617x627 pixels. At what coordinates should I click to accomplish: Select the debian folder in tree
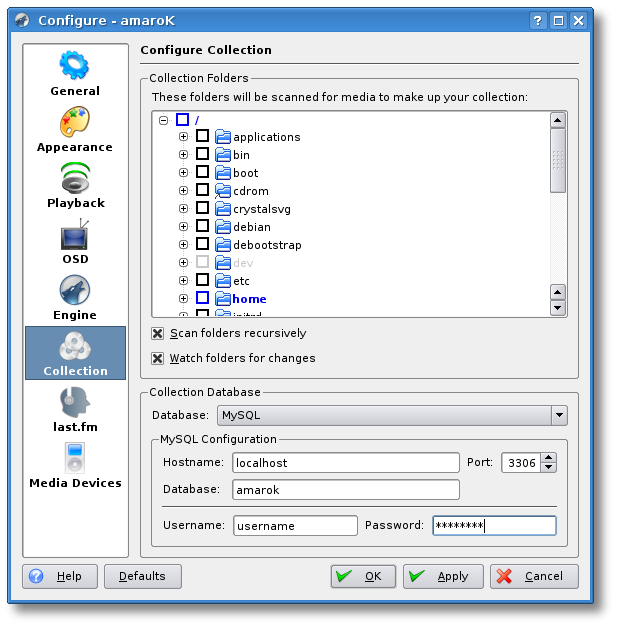(251, 227)
